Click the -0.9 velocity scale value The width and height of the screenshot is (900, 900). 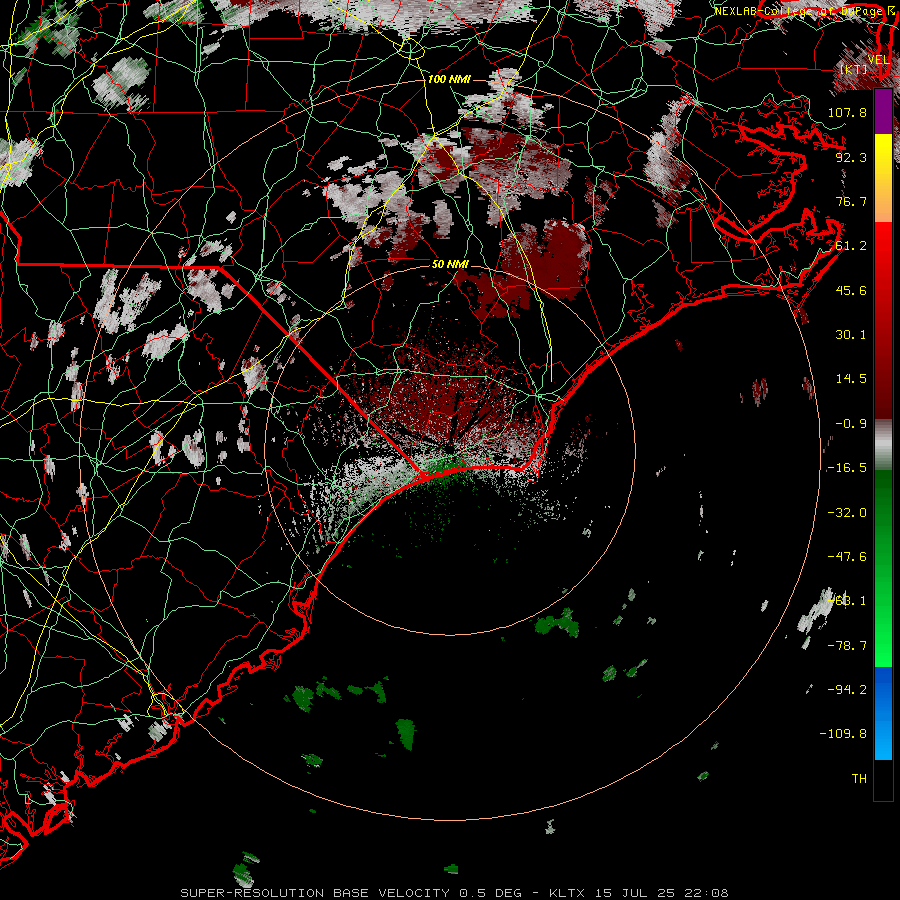point(851,424)
